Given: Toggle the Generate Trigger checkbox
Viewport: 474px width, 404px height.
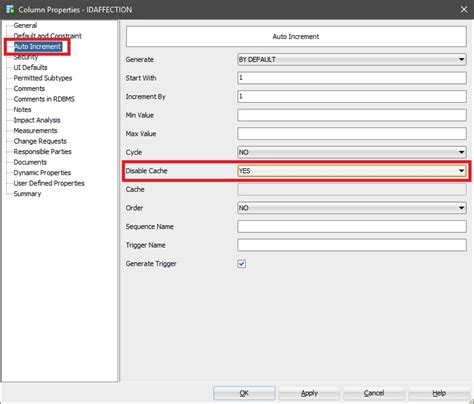Looking at the screenshot, I should coord(242,264).
